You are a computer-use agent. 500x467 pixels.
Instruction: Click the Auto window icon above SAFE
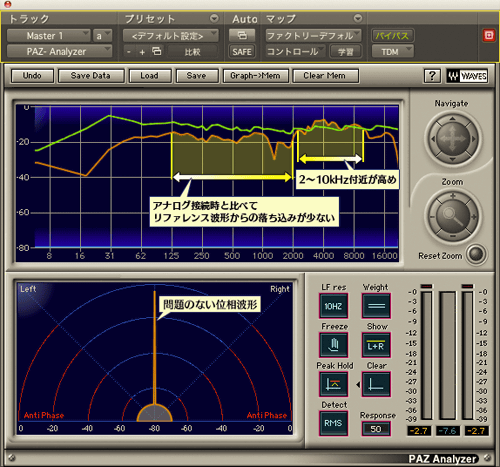click(242, 35)
